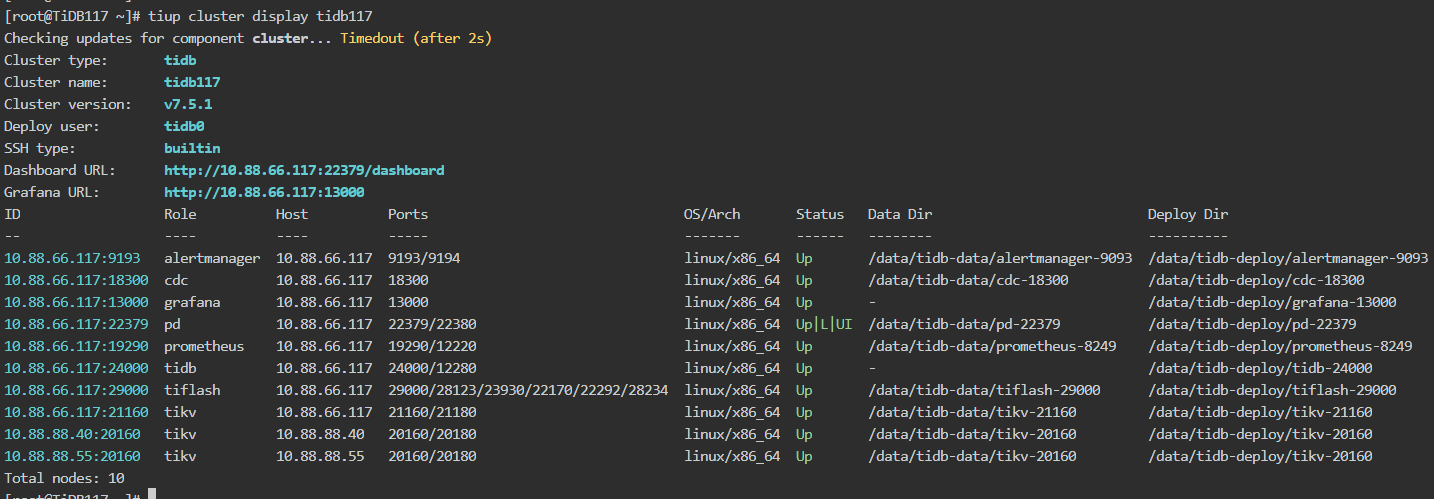Click data dir /data/tidb-data/prometheus-8249
The image size is (1434, 499).
tap(992, 346)
